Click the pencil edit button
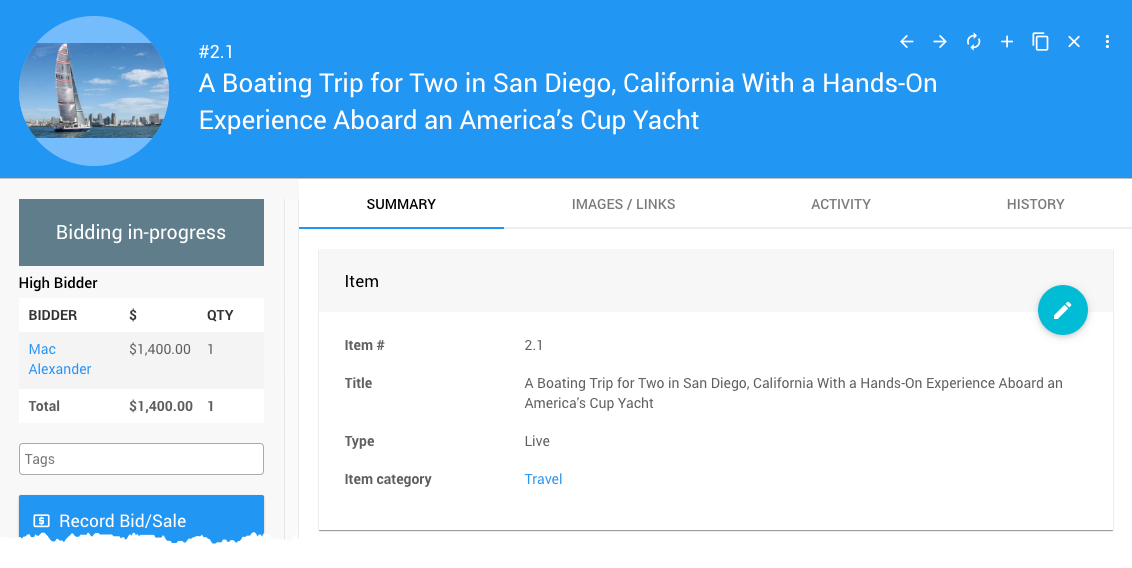This screenshot has height=568, width=1132. click(x=1062, y=310)
